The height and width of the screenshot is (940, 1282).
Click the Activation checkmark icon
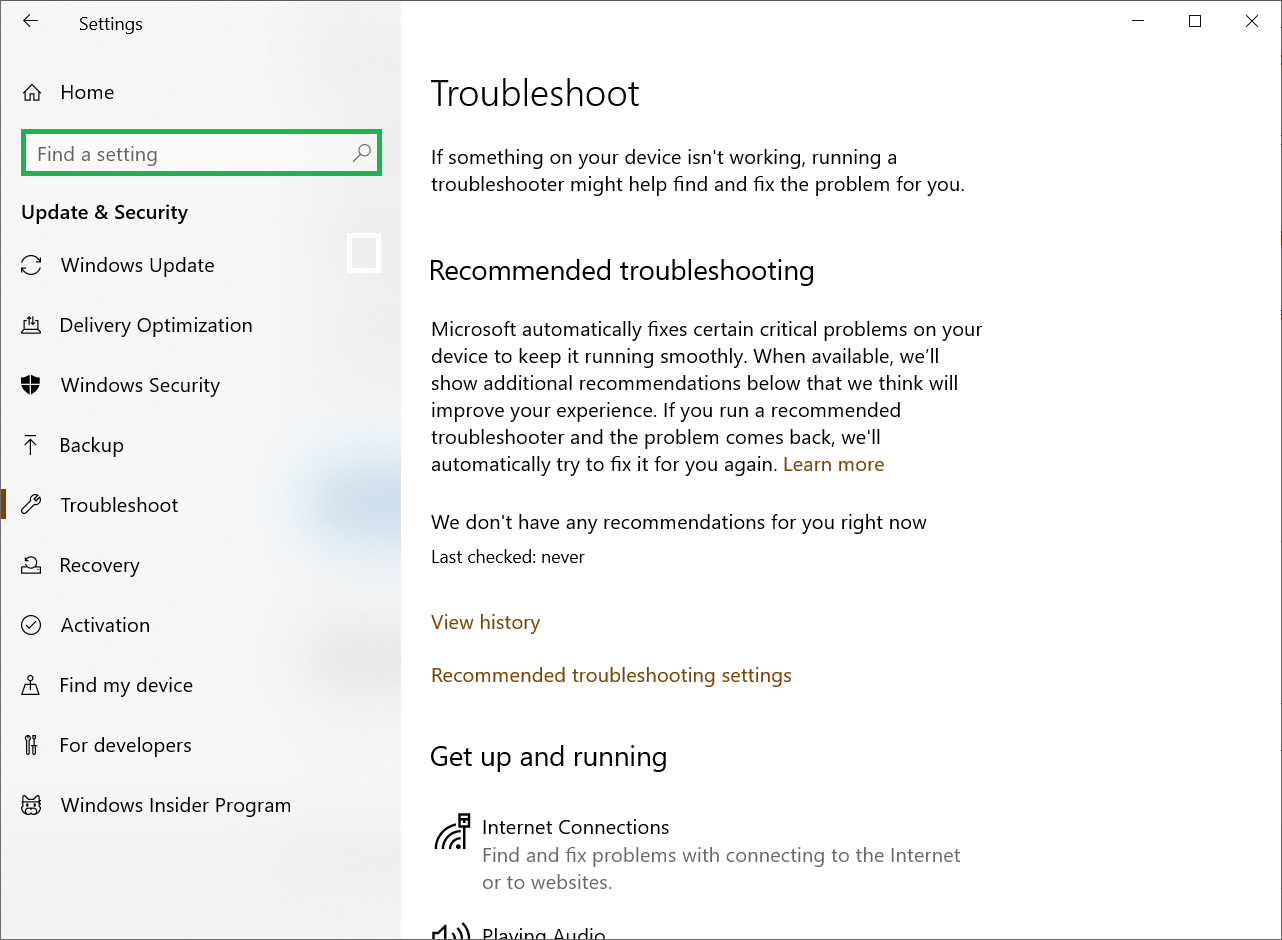(x=31, y=625)
